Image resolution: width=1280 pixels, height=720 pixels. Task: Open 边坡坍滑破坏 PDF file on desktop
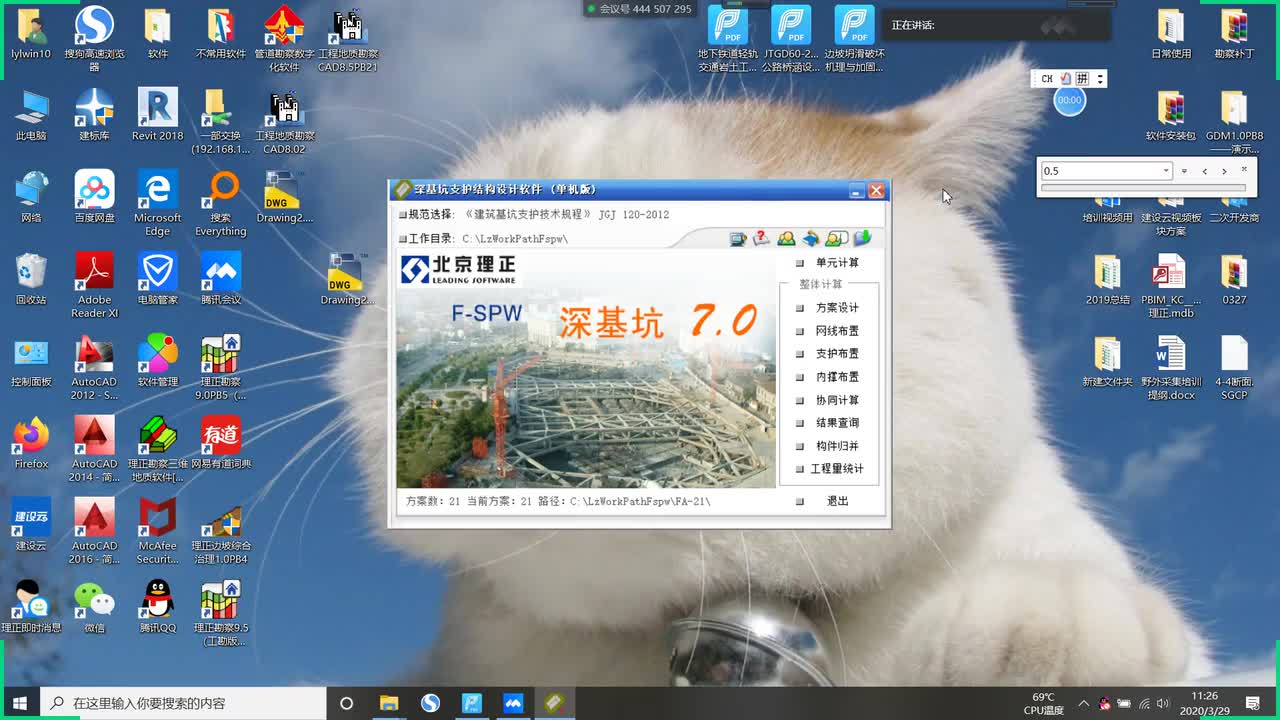coord(854,40)
